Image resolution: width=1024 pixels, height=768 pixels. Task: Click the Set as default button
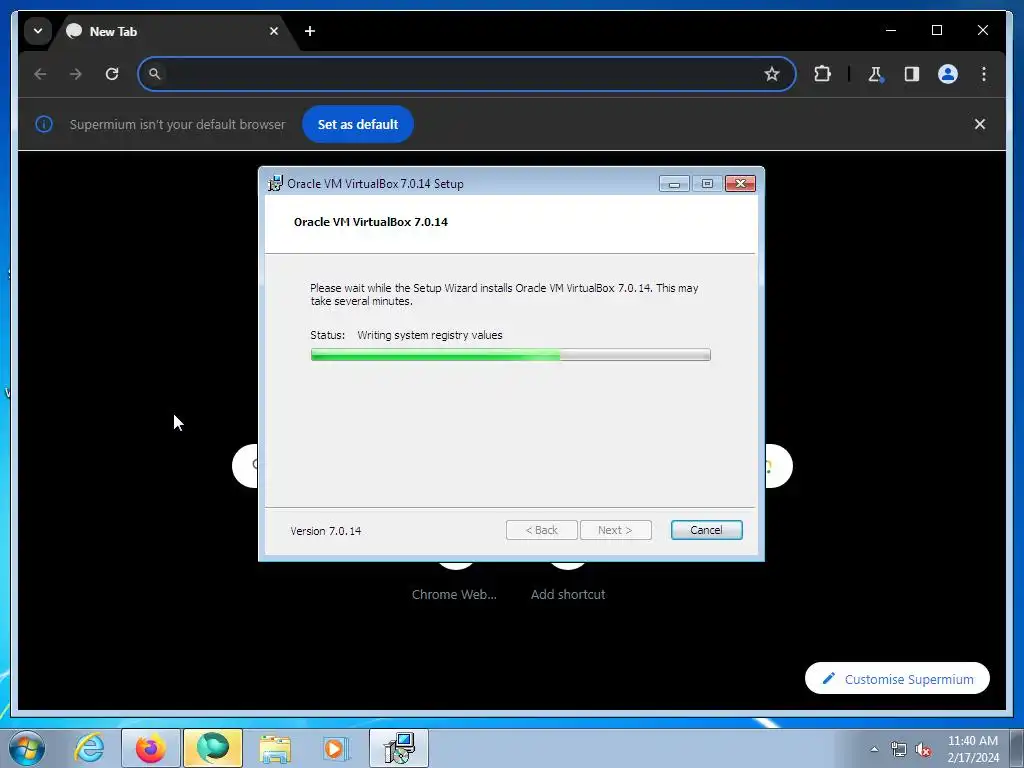[358, 124]
